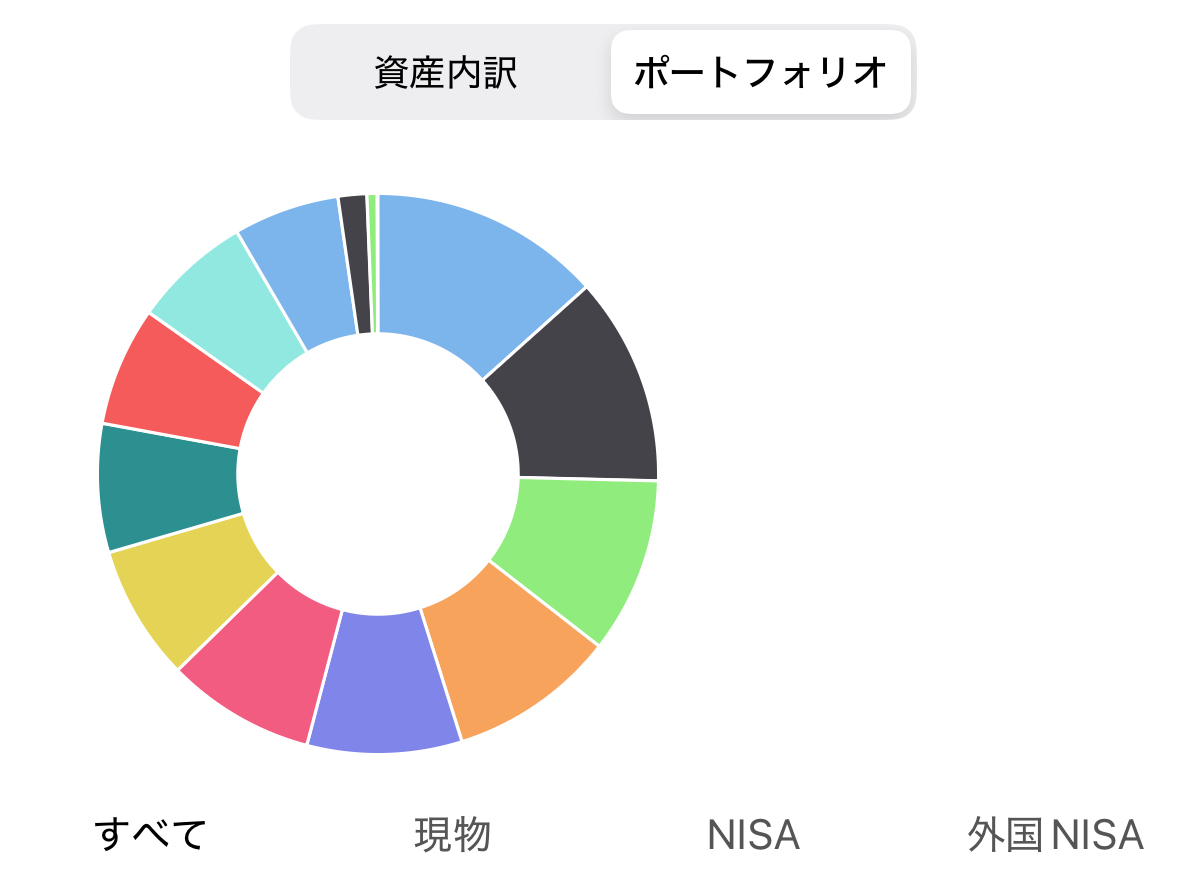The image size is (1194, 884).
Task: Switch to the 資産内訳 segment
Action: (x=446, y=73)
